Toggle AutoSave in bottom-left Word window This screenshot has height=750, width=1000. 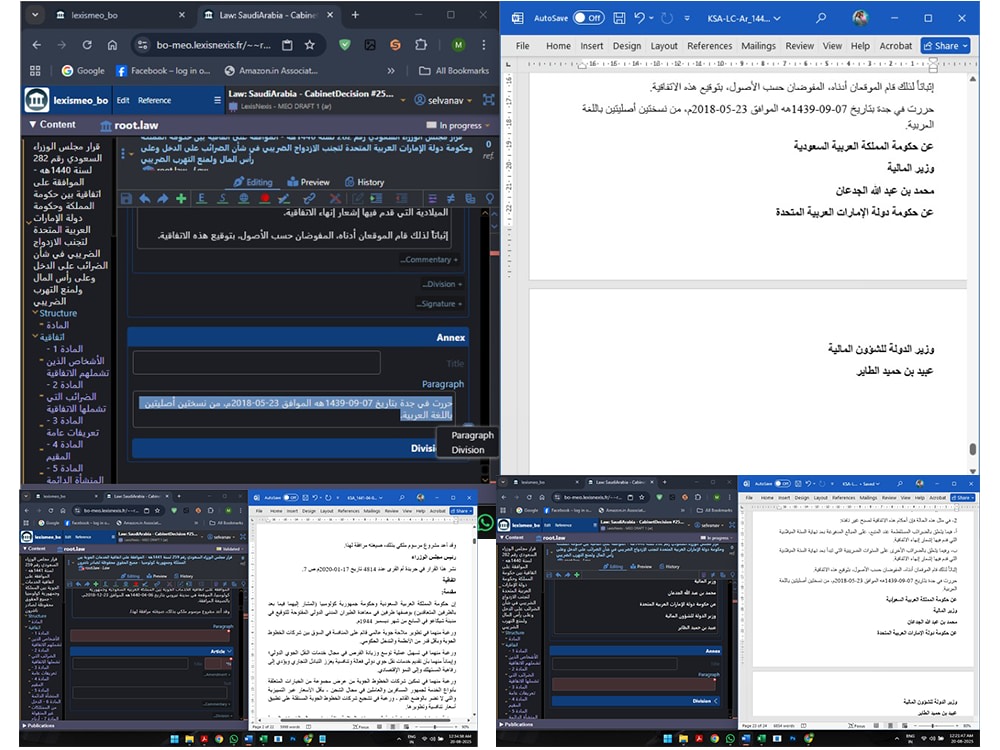coord(291,497)
